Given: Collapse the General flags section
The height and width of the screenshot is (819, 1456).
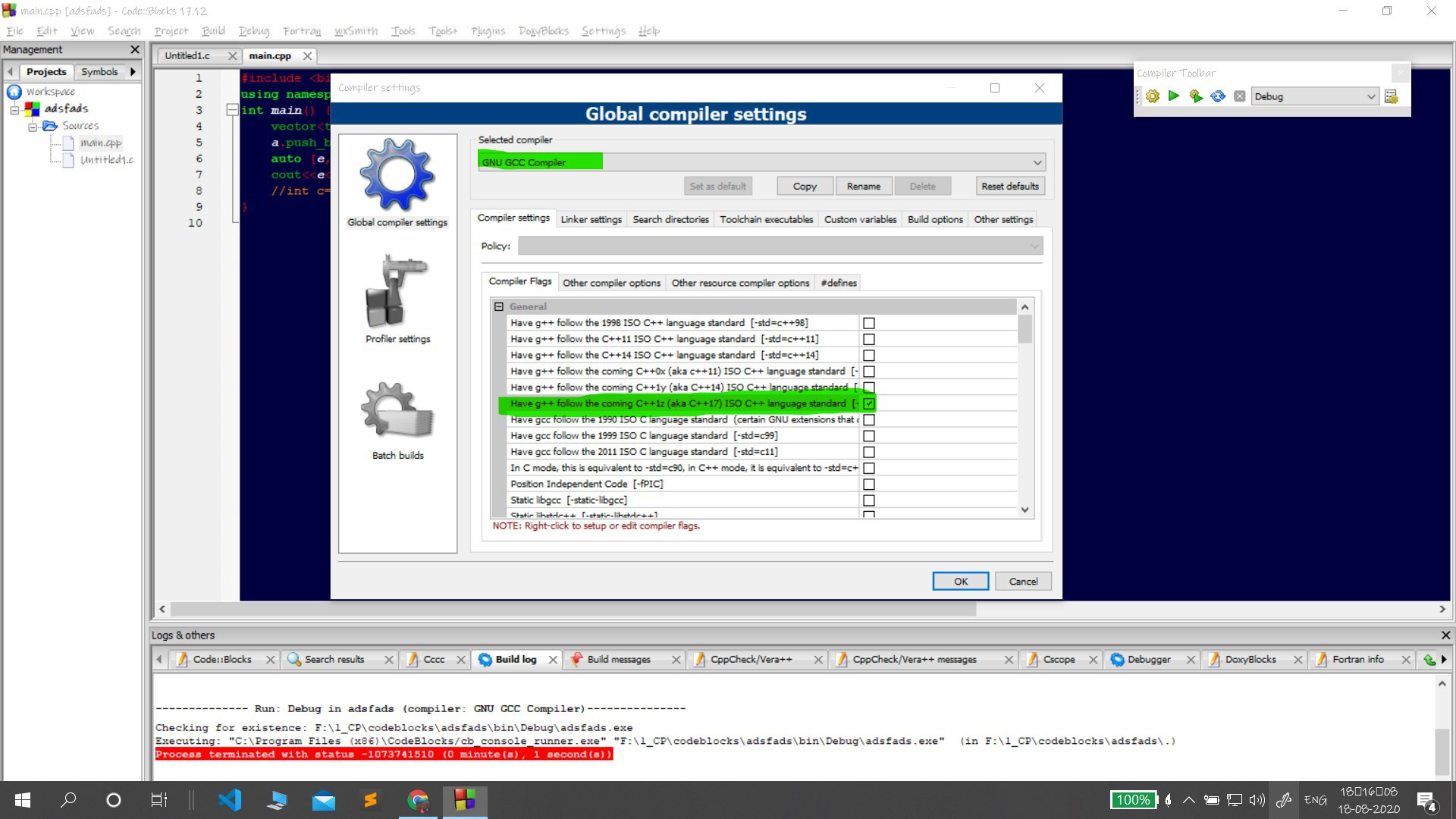Looking at the screenshot, I should (x=499, y=307).
